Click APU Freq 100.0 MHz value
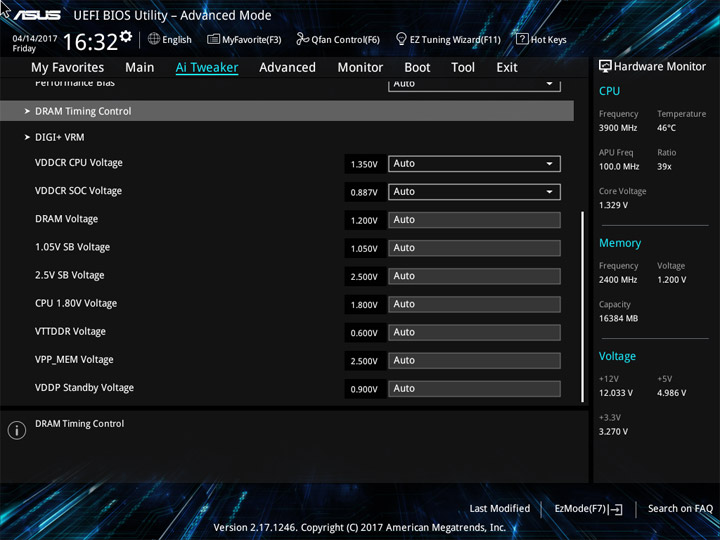This screenshot has height=540, width=720. 619,166
